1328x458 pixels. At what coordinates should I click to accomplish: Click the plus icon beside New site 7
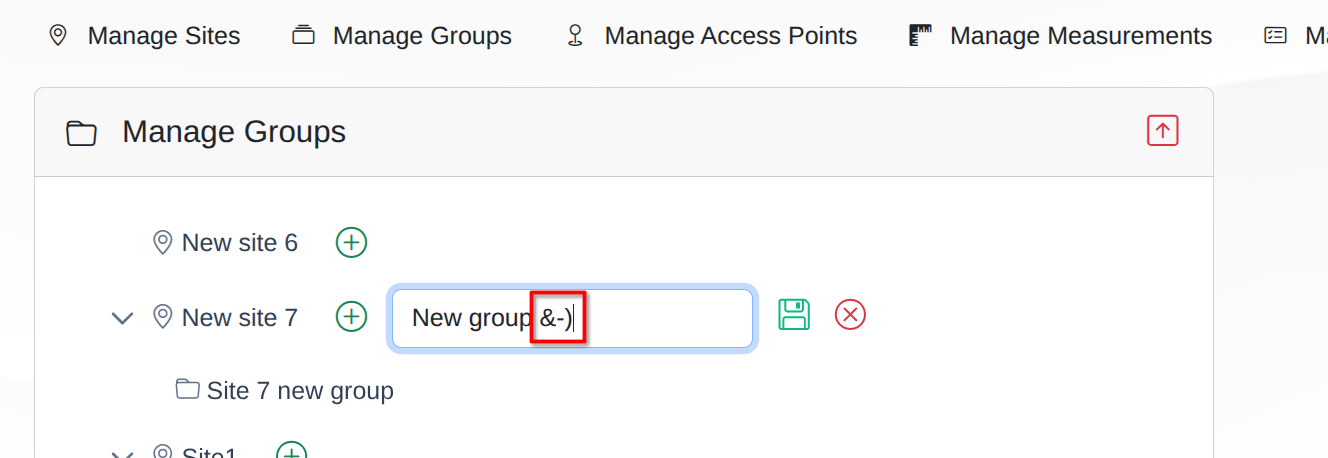pos(351,317)
